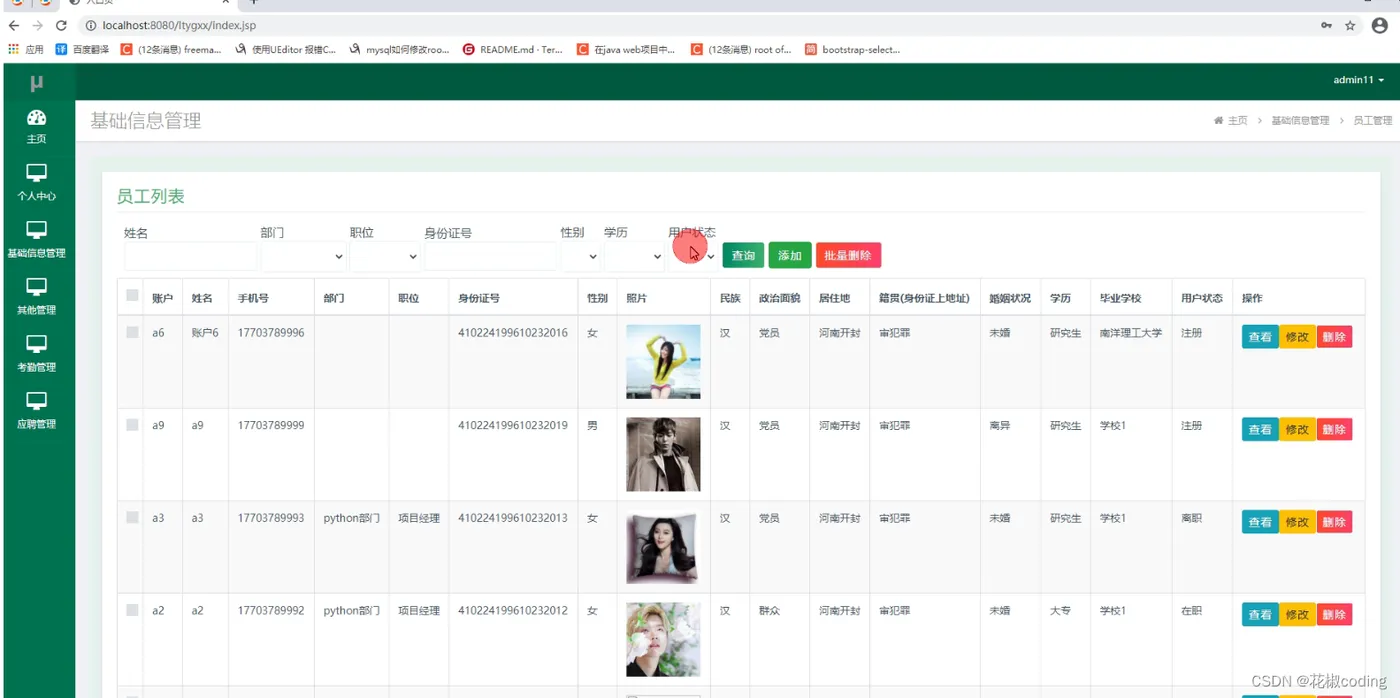The height and width of the screenshot is (698, 1400).
Task: Check the row checkbox for account a9
Action: point(132,425)
